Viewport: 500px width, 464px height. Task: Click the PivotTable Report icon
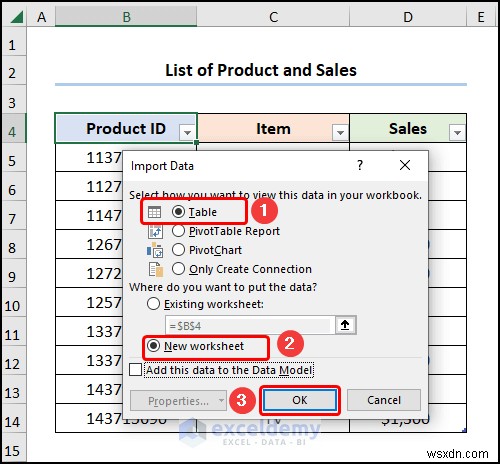[x=155, y=231]
